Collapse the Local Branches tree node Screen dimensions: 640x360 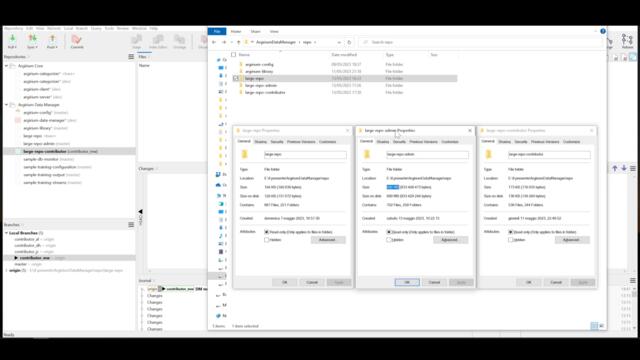(7, 233)
